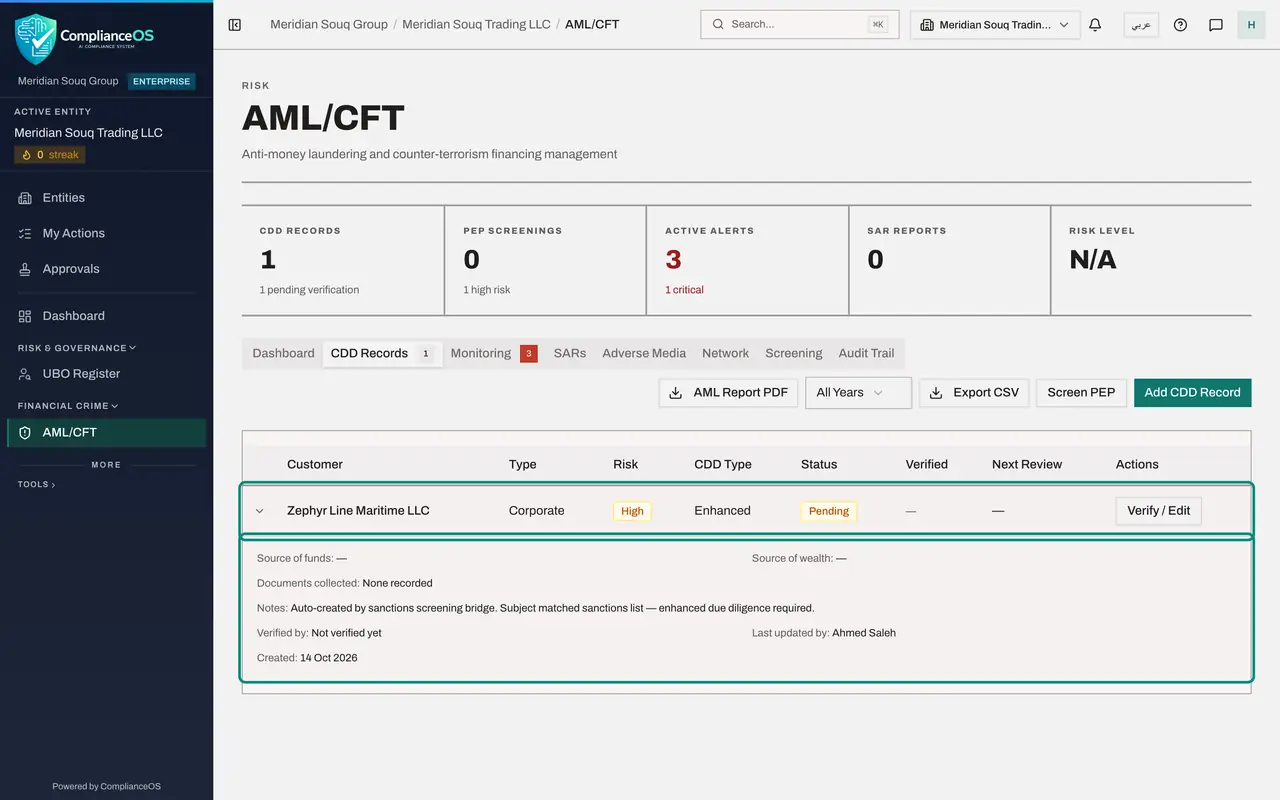This screenshot has width=1280, height=800.
Task: Click Add CDD Record
Action: click(x=1192, y=393)
